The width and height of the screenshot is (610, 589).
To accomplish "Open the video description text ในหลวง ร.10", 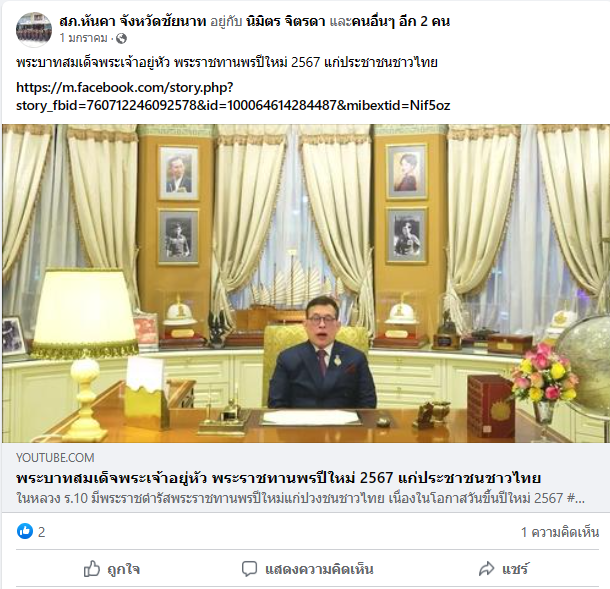I will pos(300,498).
